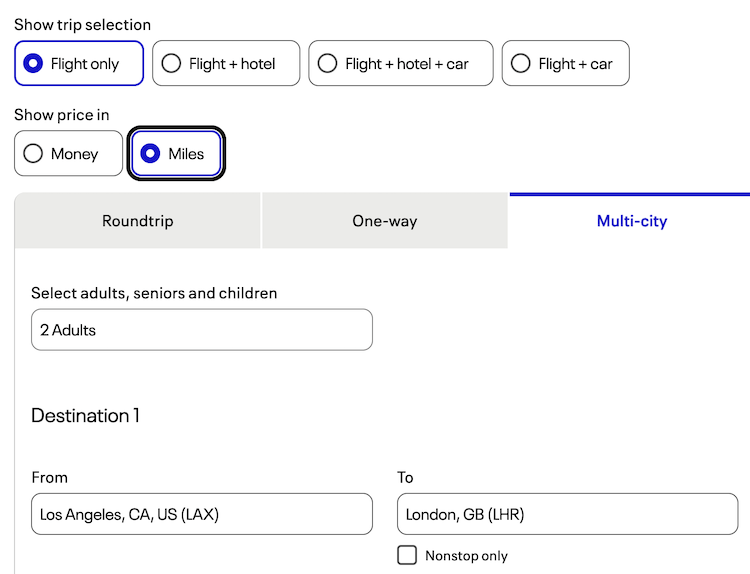The height and width of the screenshot is (574, 750).
Task: Show price in Money
Action: [68, 154]
